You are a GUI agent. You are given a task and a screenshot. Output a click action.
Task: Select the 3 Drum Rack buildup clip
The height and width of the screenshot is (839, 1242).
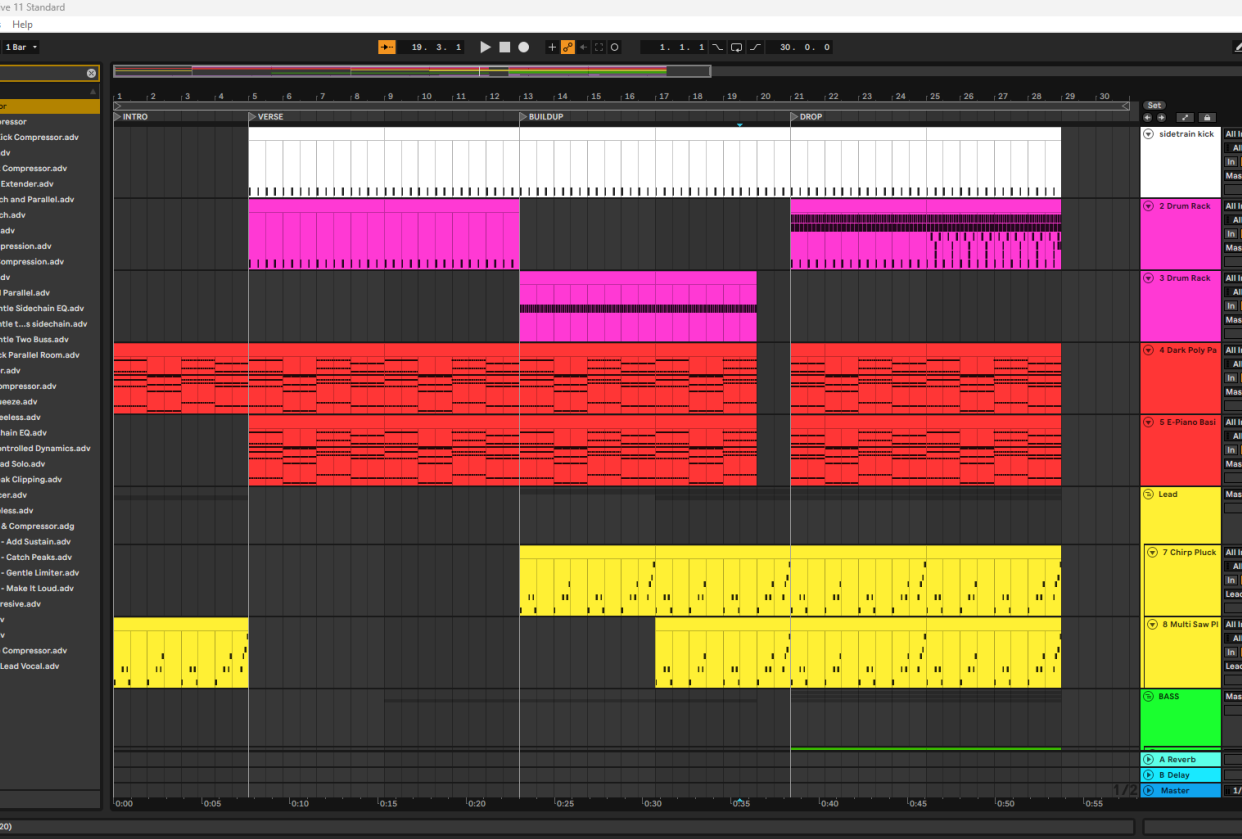(638, 306)
